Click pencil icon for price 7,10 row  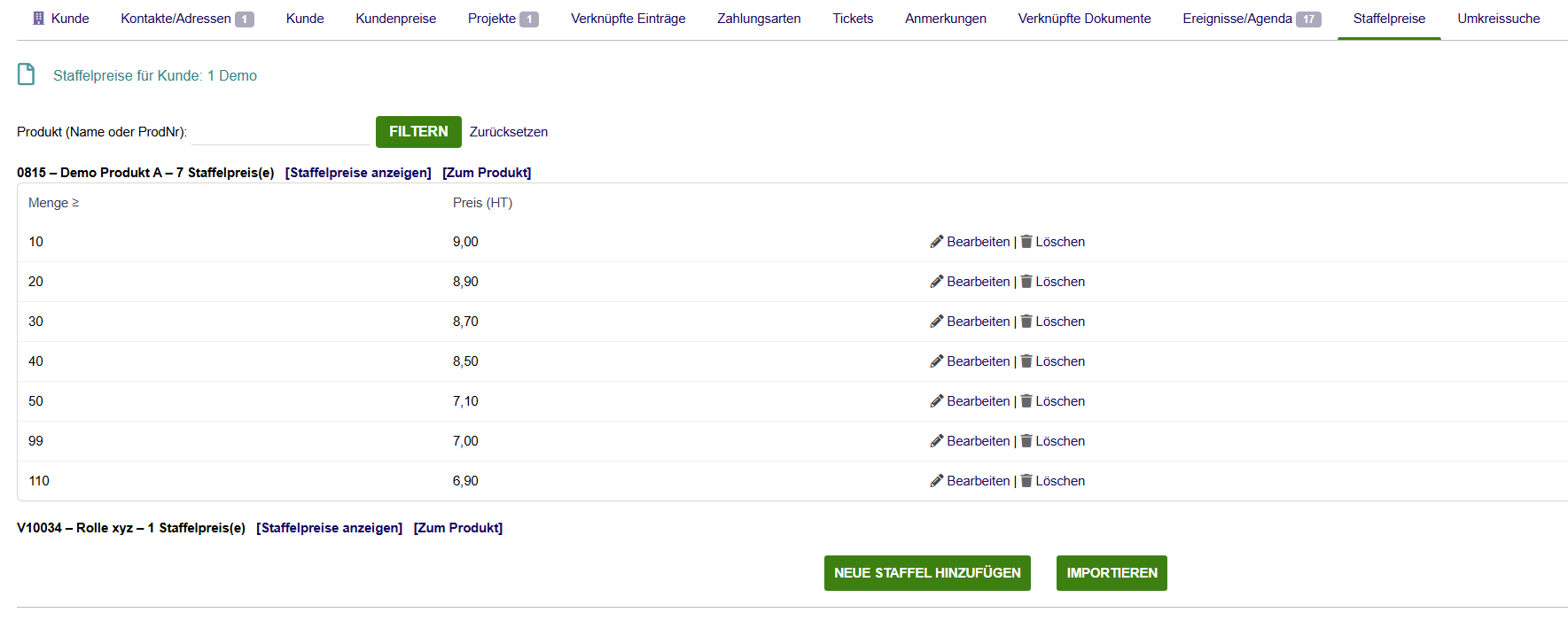(936, 401)
